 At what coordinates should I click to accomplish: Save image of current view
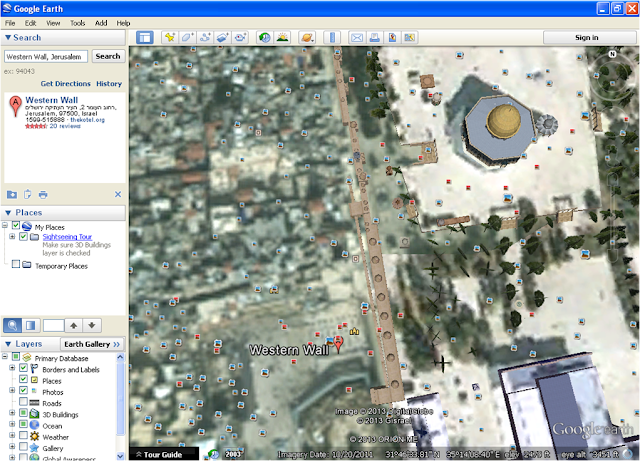(392, 38)
